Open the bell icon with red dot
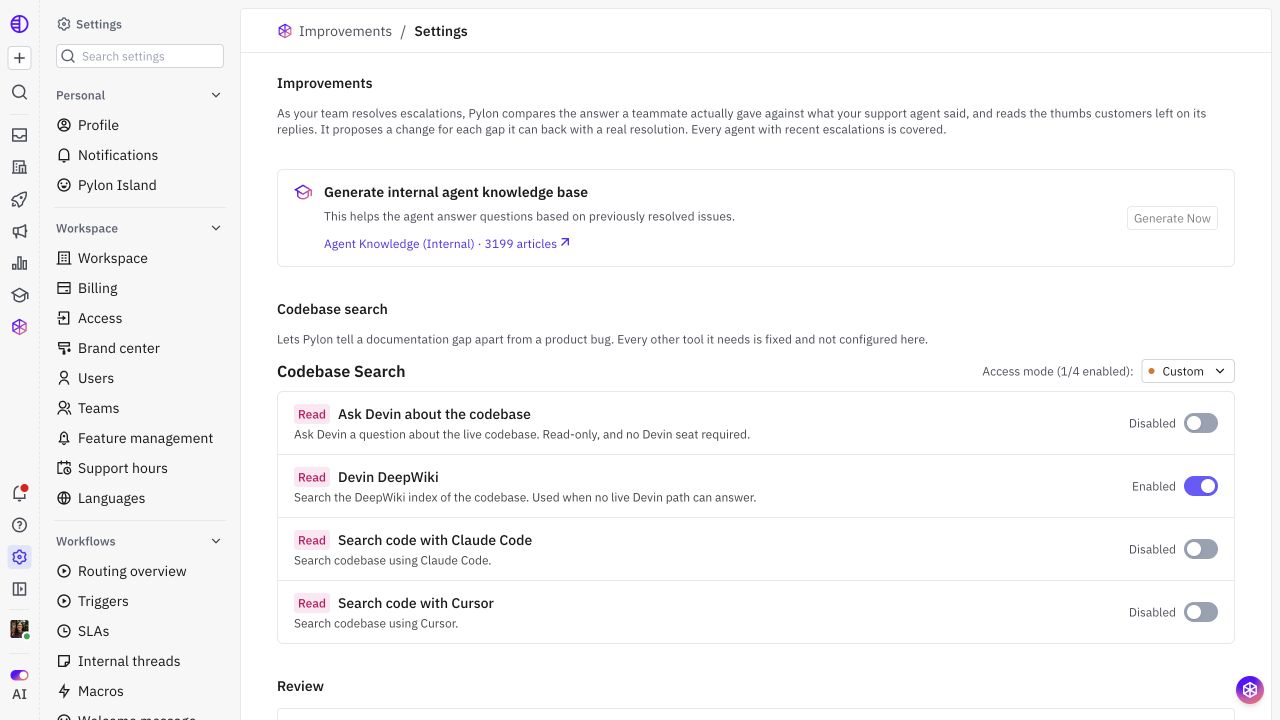The height and width of the screenshot is (720, 1280). click(19, 493)
